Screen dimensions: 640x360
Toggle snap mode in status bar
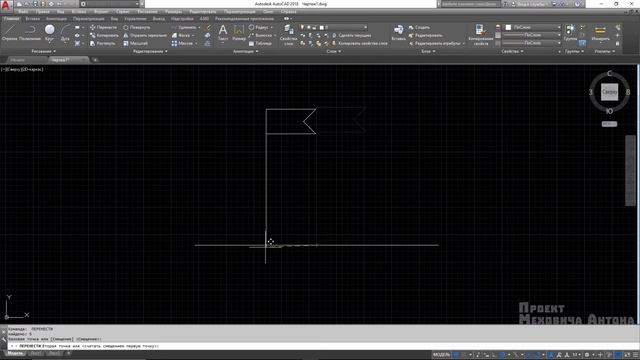coord(464,355)
